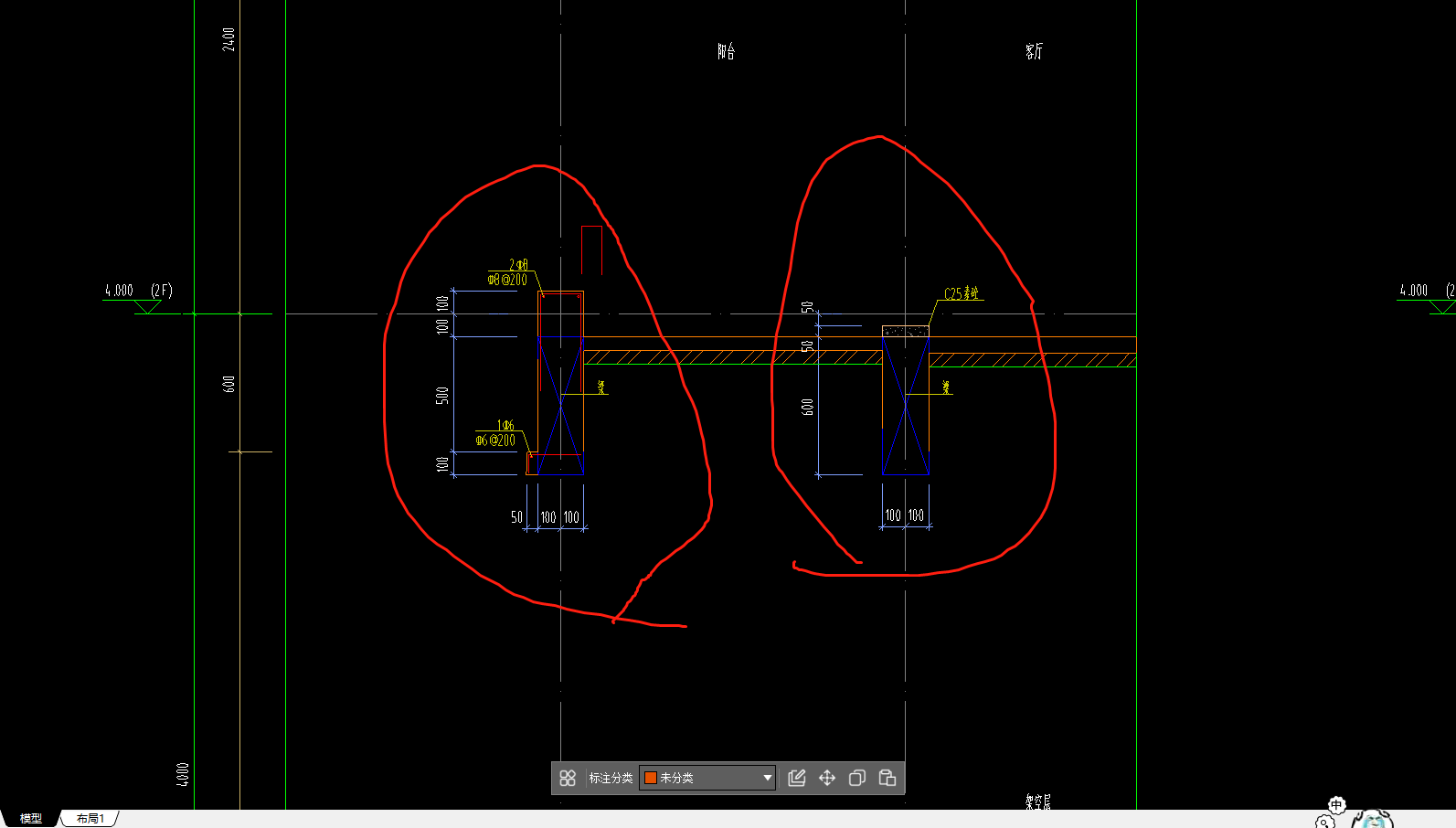Click the 客厅 room label

pos(1034,51)
